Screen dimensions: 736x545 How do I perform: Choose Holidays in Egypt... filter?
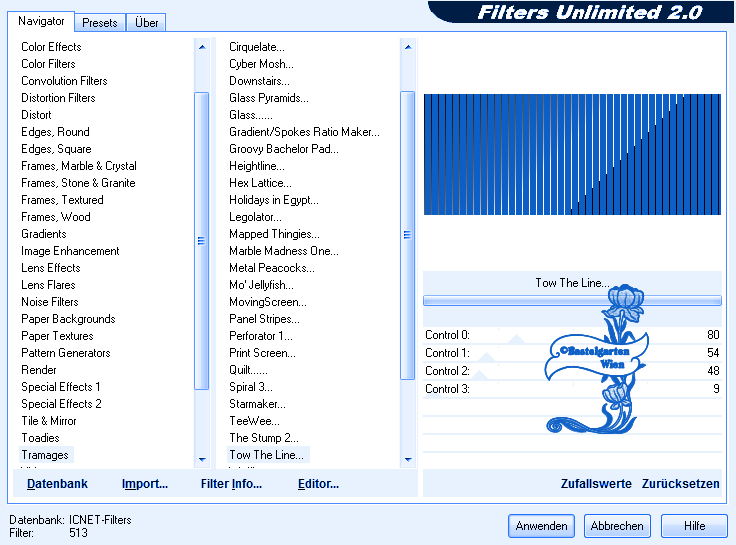[x=274, y=200]
